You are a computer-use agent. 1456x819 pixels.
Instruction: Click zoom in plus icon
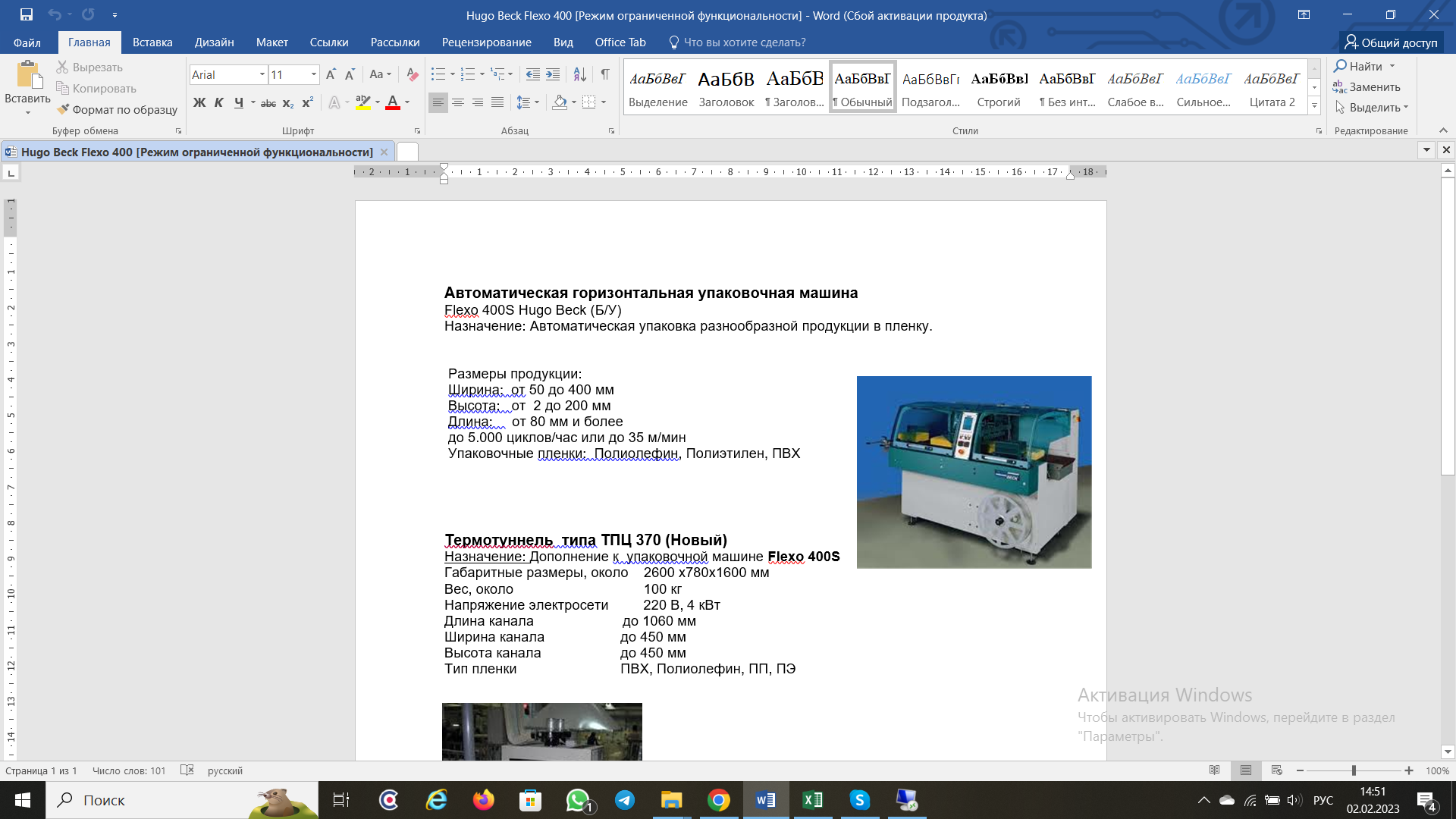(1409, 770)
